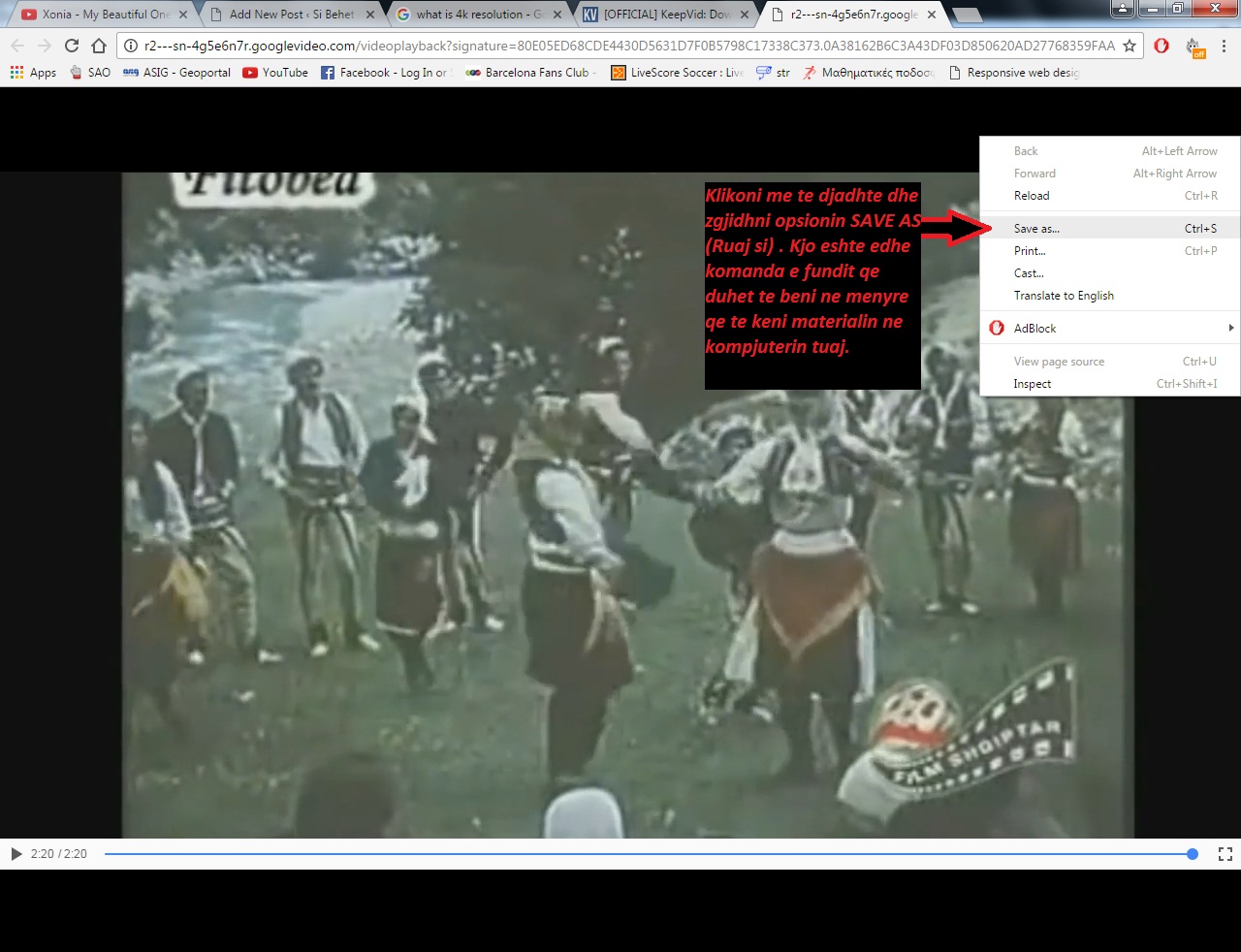Choose Back in the context menu

click(x=1109, y=151)
